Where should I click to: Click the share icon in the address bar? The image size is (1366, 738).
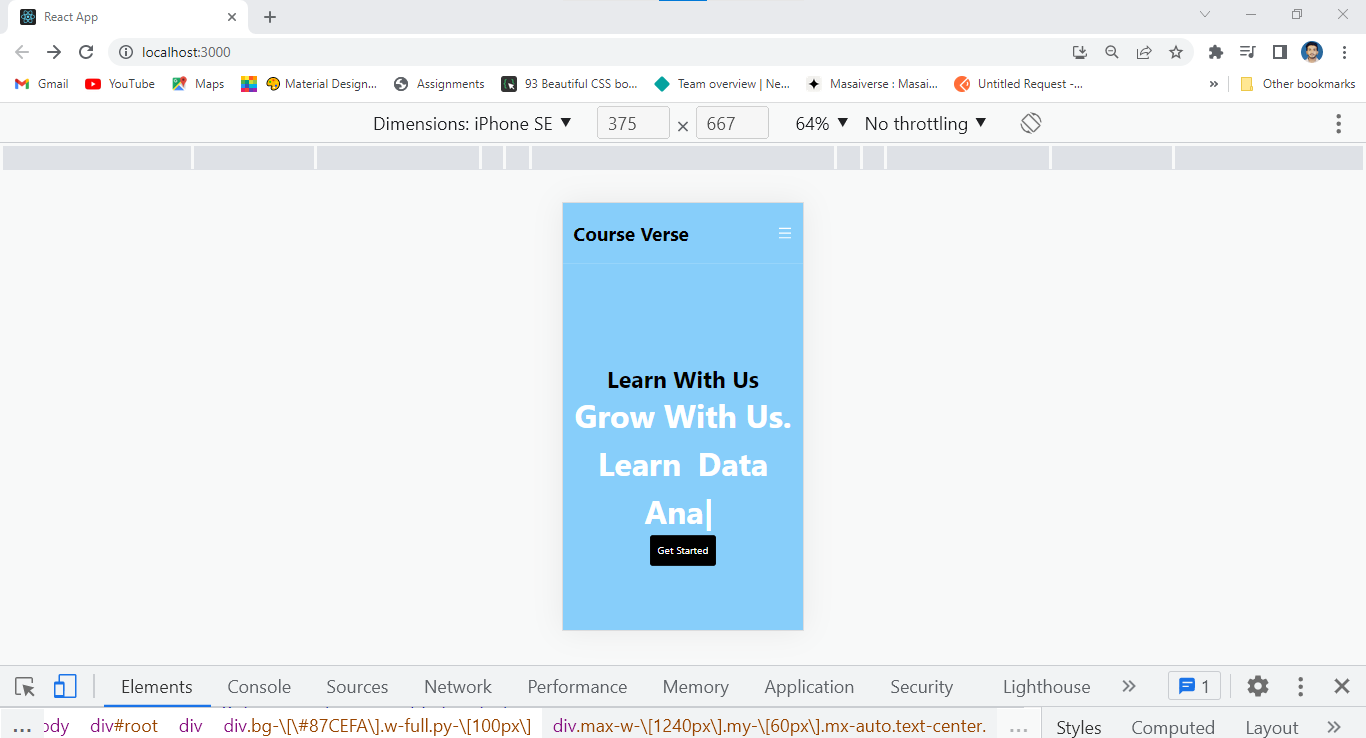[x=1143, y=52]
